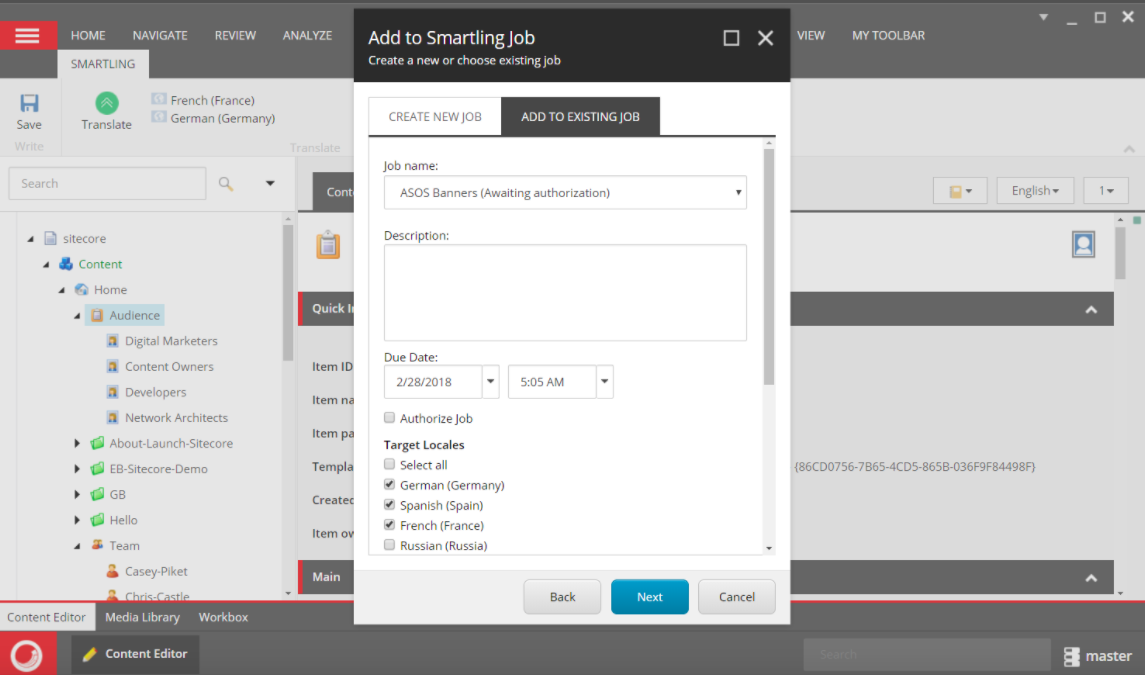Collapse the Main section chevron
1145x675 pixels.
pyautogui.click(x=1091, y=577)
